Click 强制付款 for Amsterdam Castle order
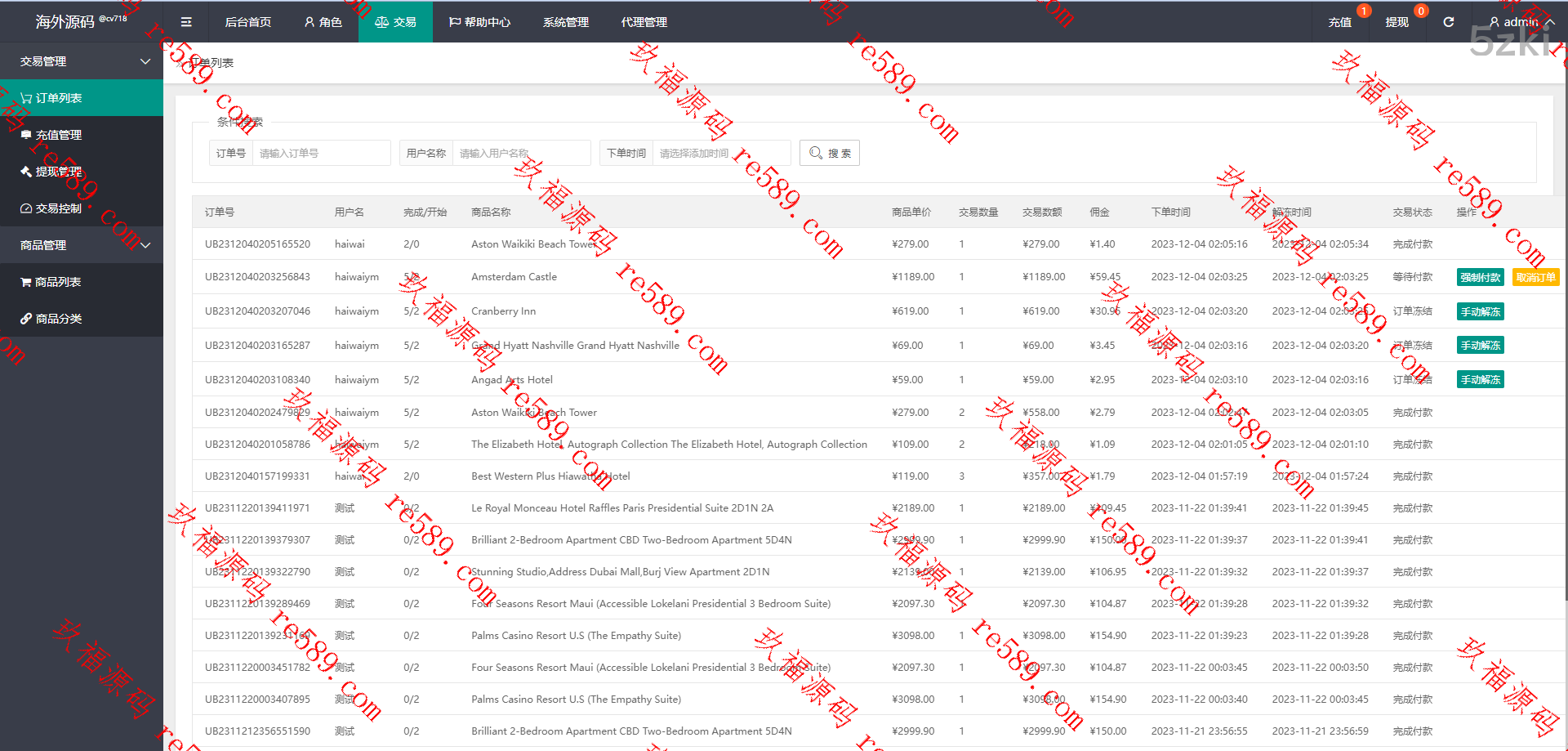The width and height of the screenshot is (1568, 751). (x=1480, y=277)
